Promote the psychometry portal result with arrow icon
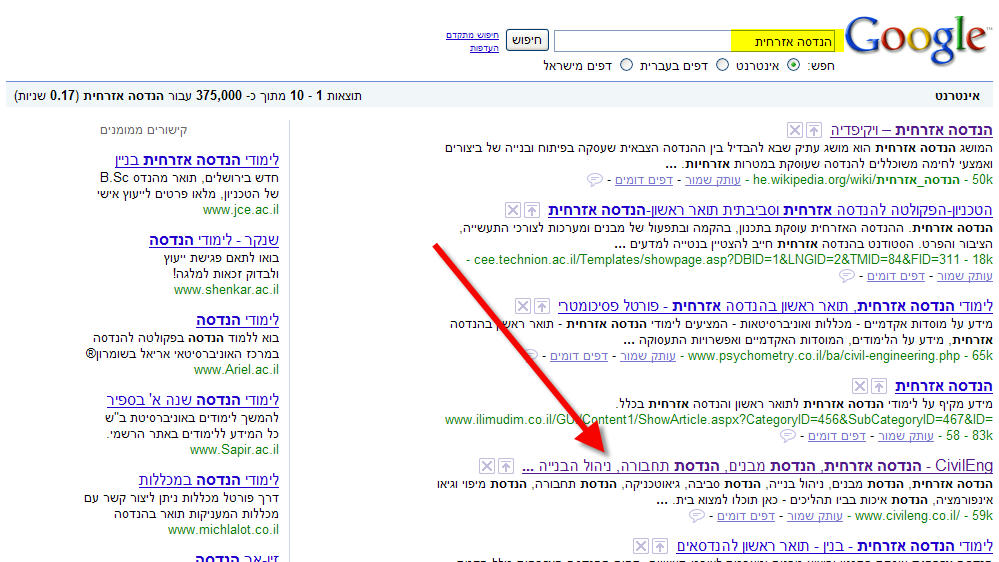The image size is (999, 562). point(542,306)
